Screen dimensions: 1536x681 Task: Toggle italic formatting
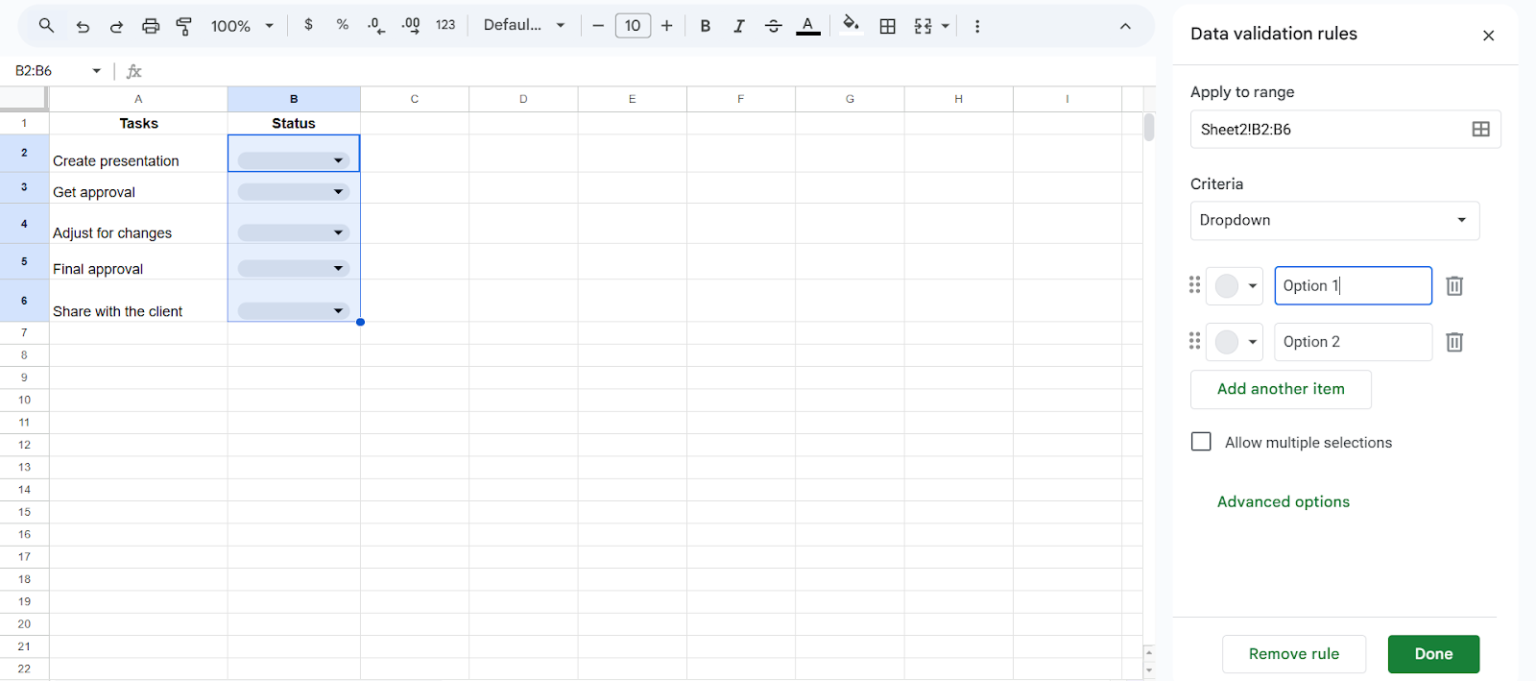coord(739,25)
